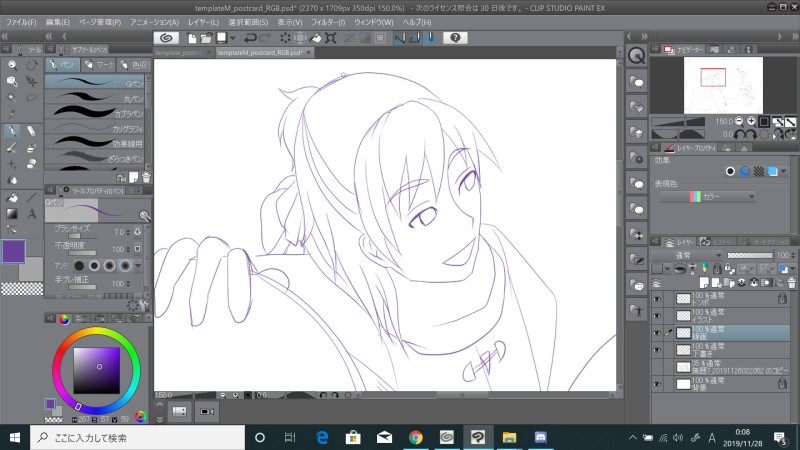The image size is (800, 450).
Task: Select the 効果線用 brush
Action: click(95, 143)
